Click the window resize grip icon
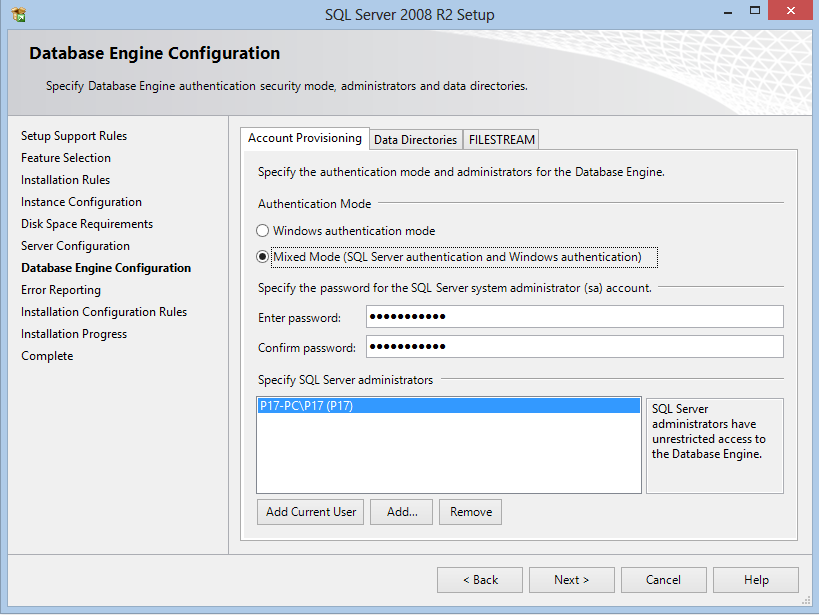Image resolution: width=819 pixels, height=615 pixels. [806, 600]
